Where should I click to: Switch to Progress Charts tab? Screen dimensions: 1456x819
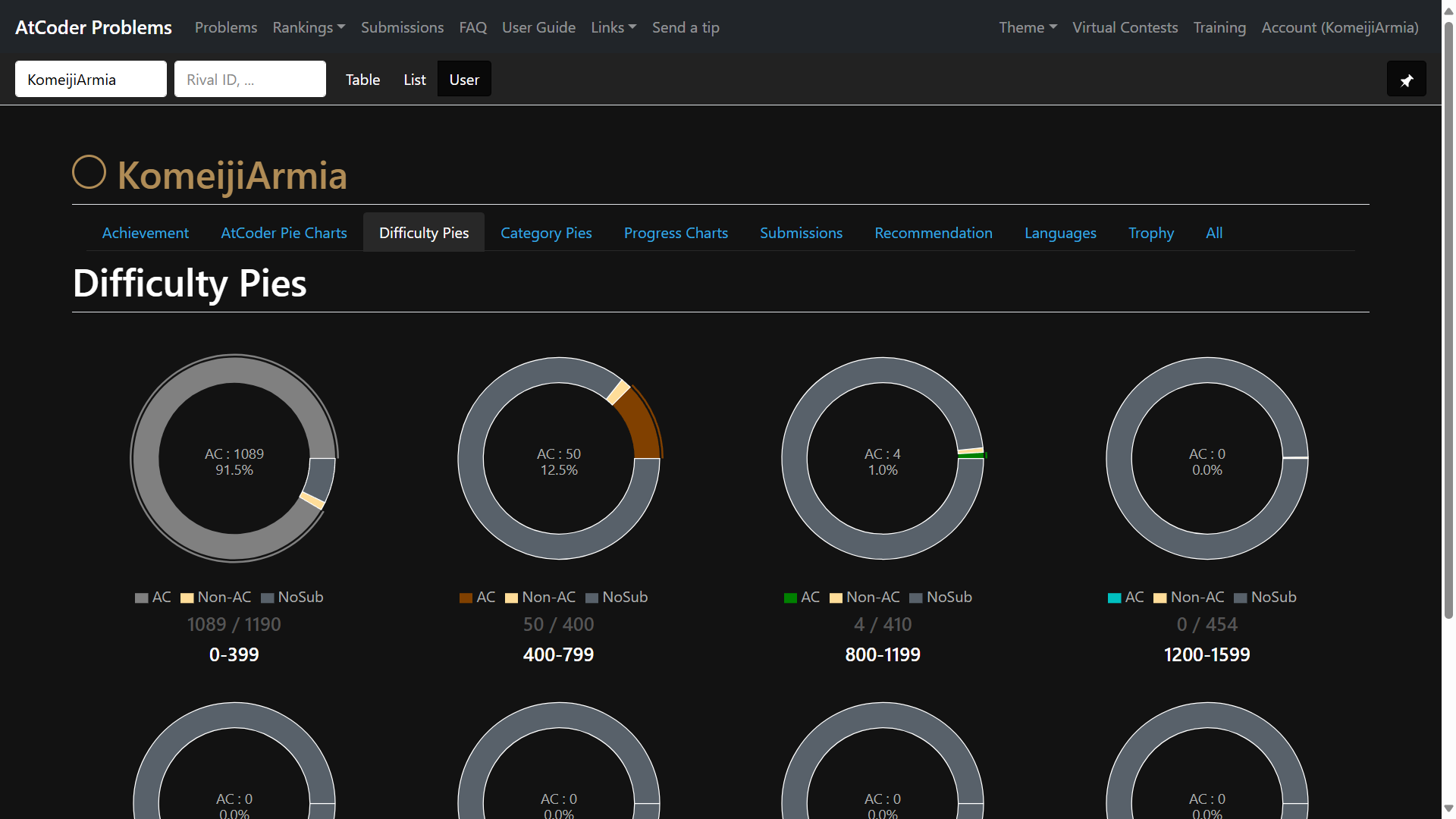675,233
